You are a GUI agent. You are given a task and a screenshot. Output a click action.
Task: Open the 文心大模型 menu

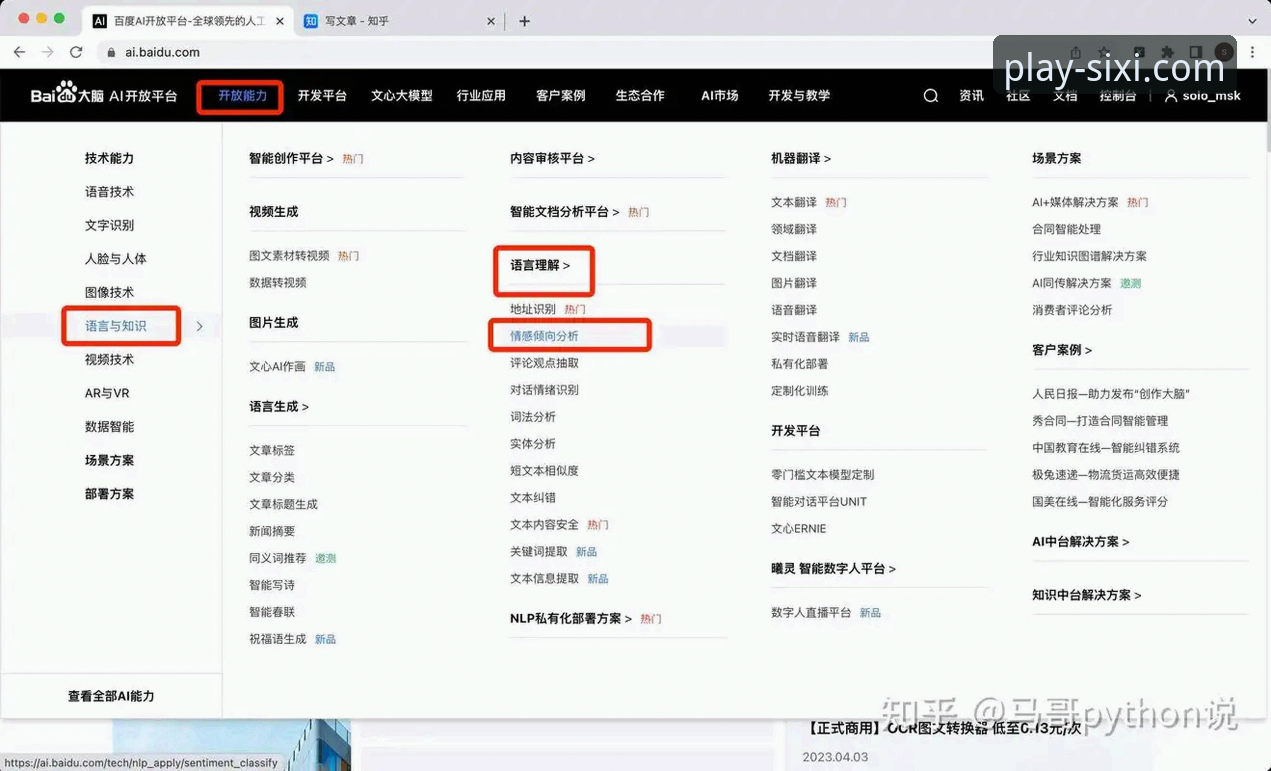point(402,96)
